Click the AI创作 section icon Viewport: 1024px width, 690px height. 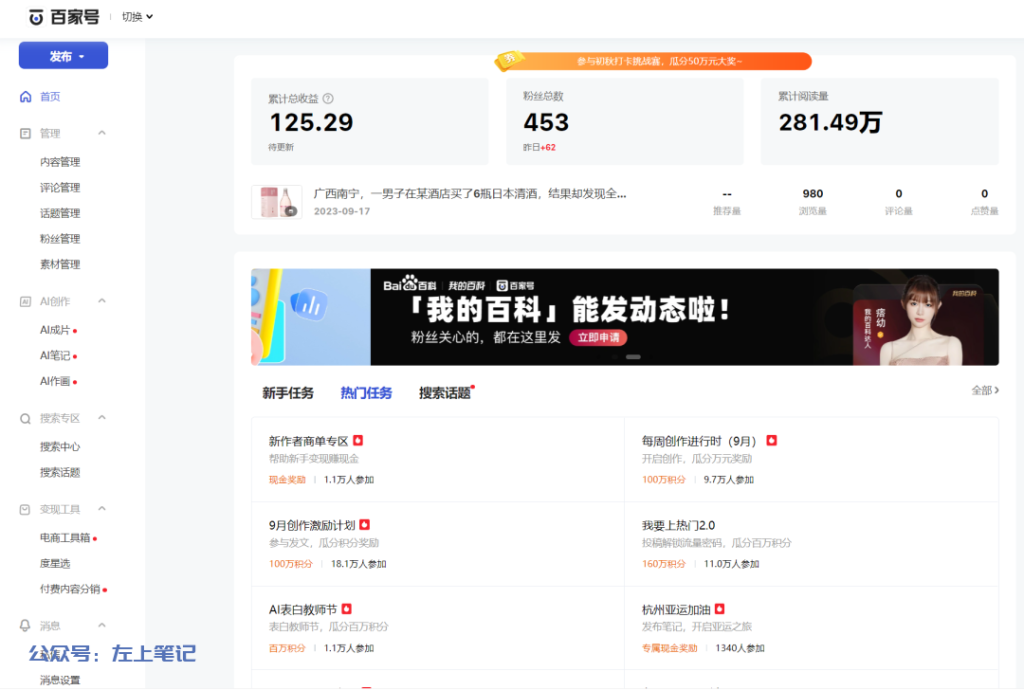tap(25, 302)
